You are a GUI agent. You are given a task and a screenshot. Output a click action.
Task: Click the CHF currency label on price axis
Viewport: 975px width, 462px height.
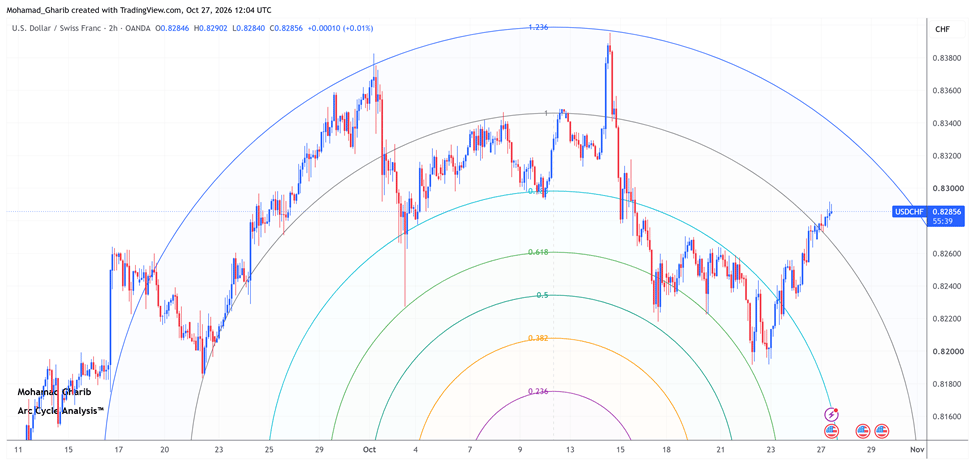pos(941,29)
